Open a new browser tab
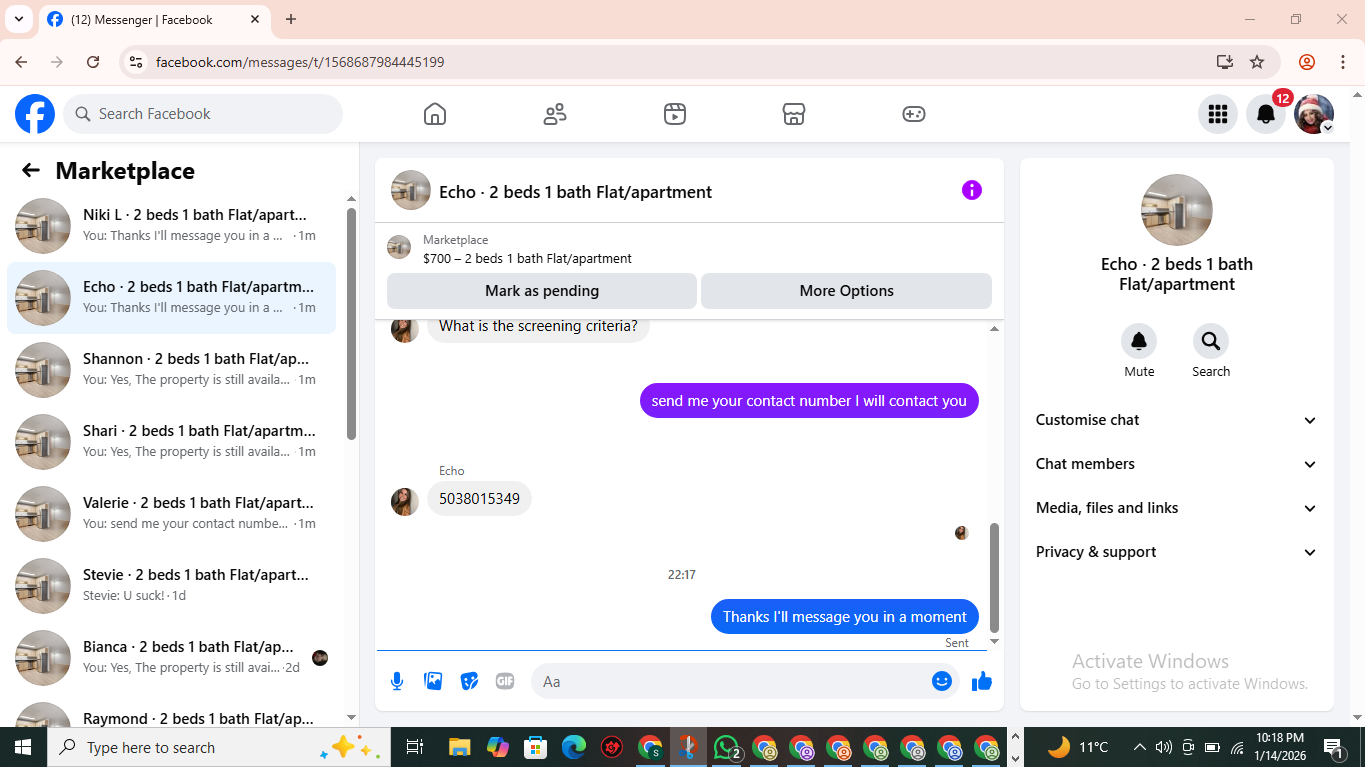The image size is (1365, 767). point(291,19)
